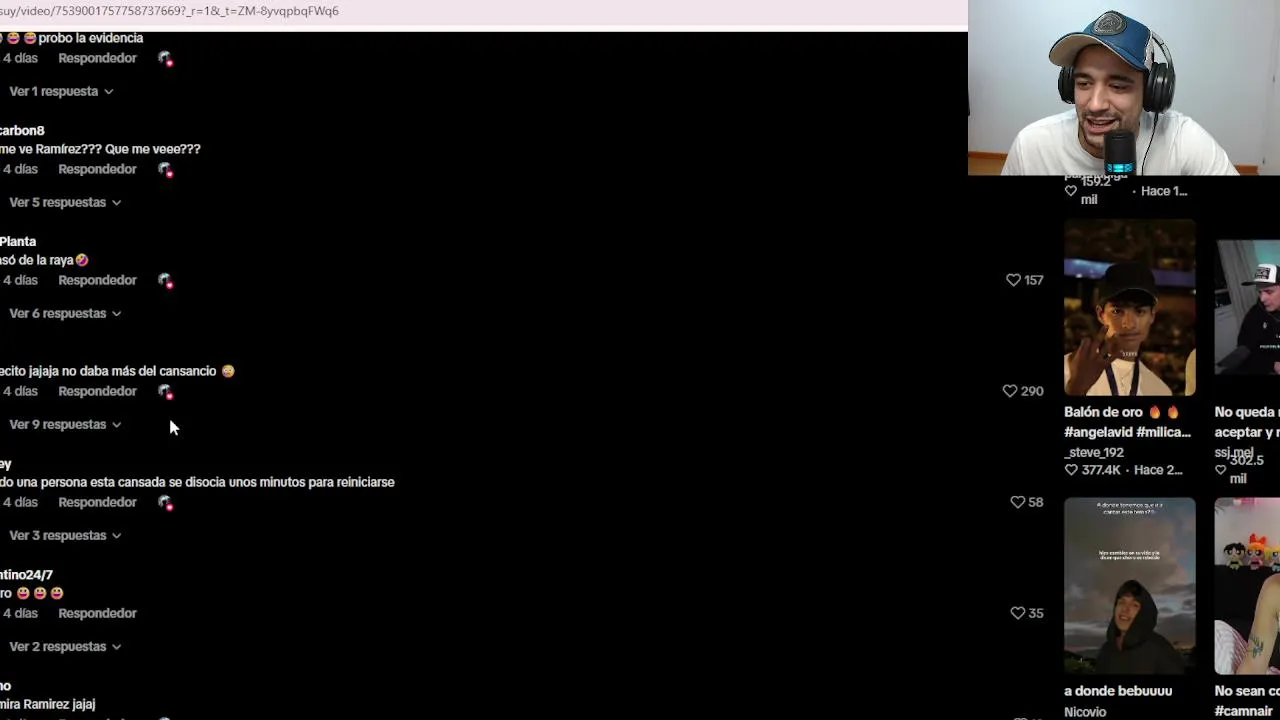1280x720 pixels.
Task: Click Respondedor under the 'cansancio' comment
Action: tap(97, 391)
